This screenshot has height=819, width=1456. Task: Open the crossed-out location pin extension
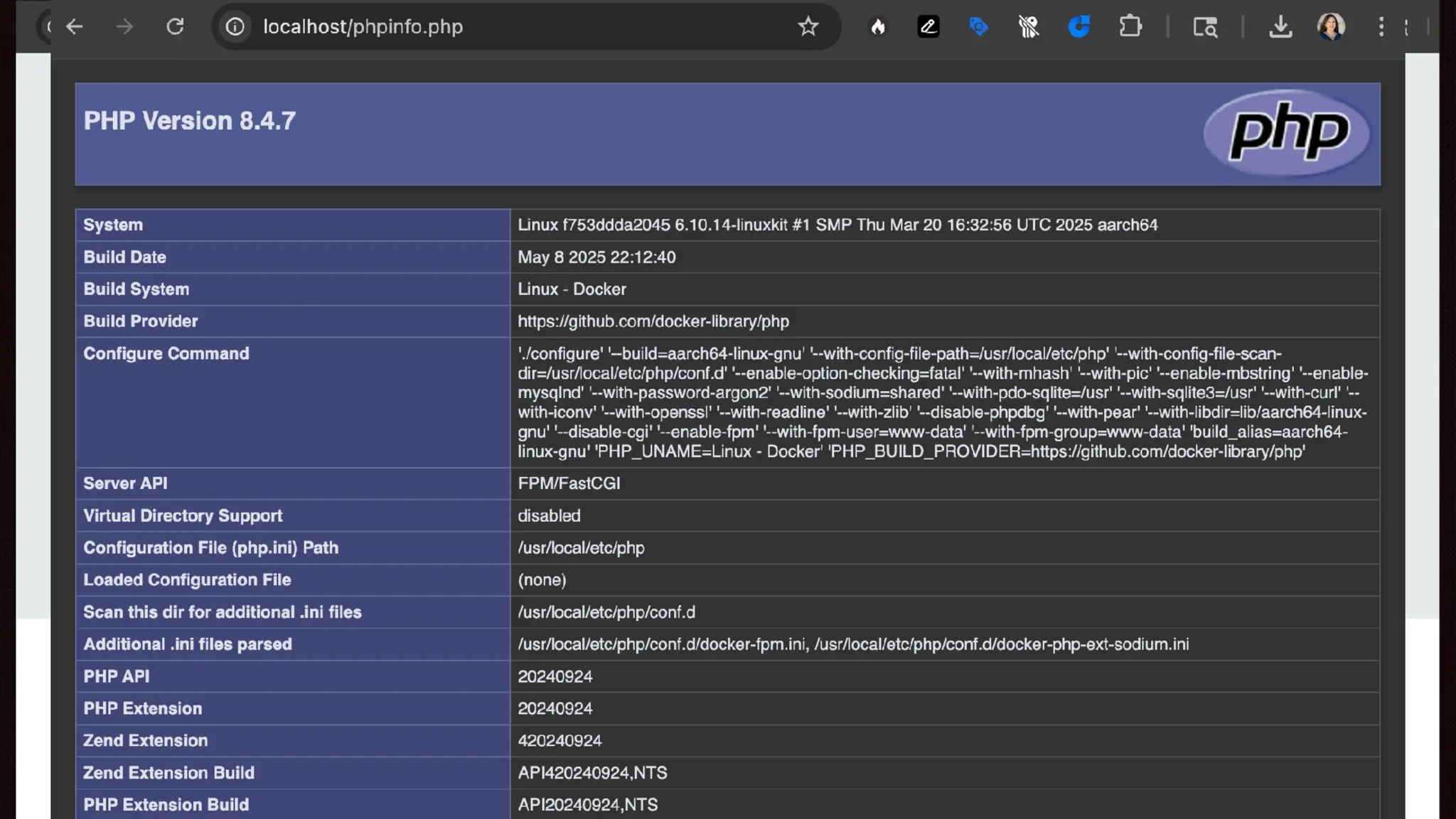[1028, 27]
